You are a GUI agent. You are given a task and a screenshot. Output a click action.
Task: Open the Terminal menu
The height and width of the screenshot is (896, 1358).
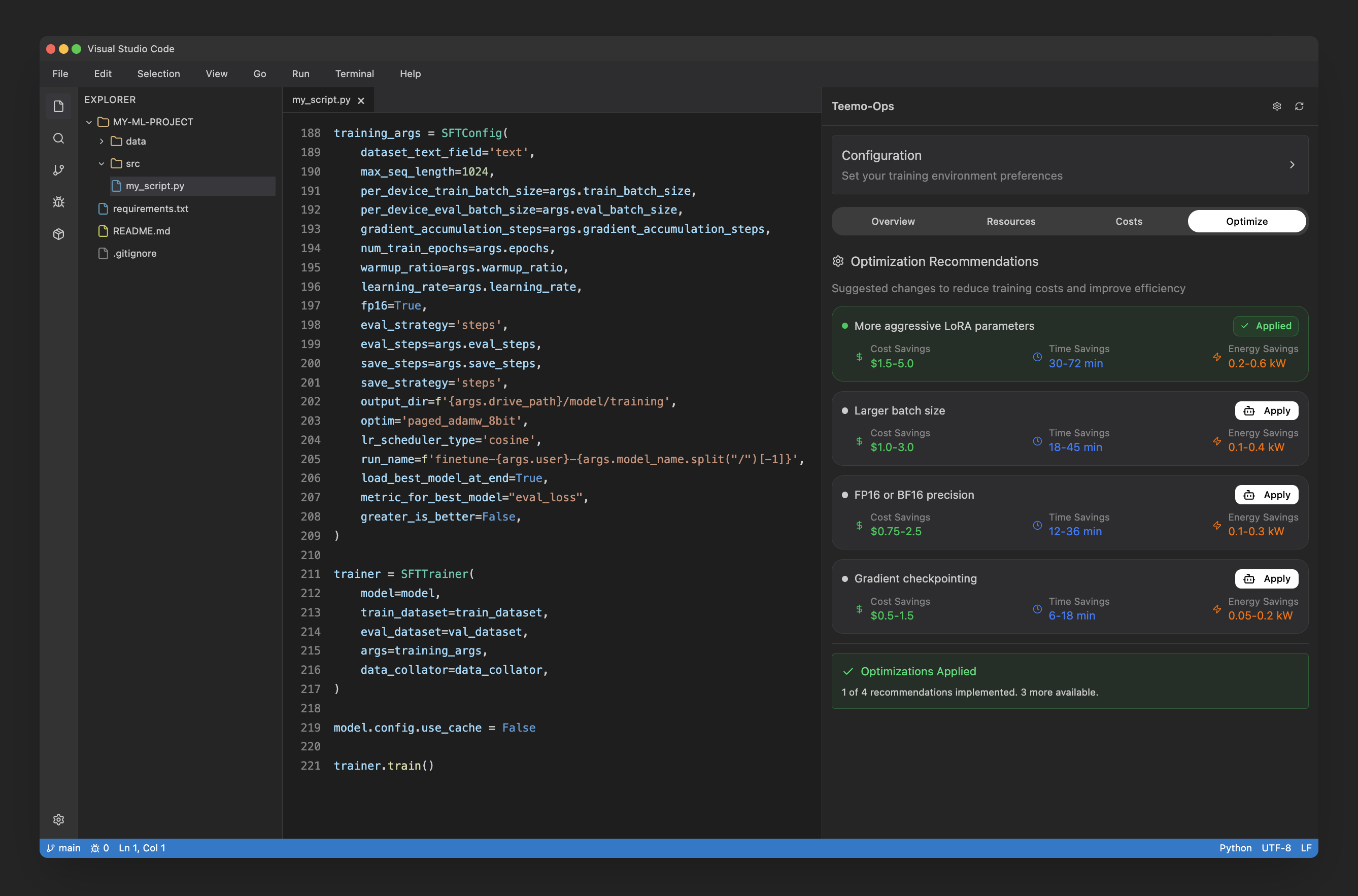coord(354,74)
